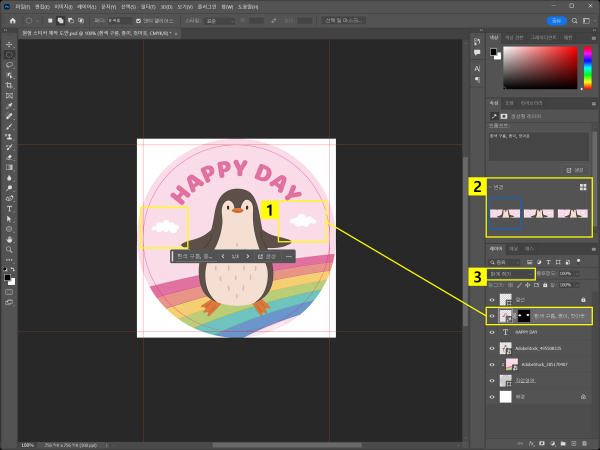Screen dimensions: 600x450
Task: Select the Lasso tool
Action: coord(9,65)
